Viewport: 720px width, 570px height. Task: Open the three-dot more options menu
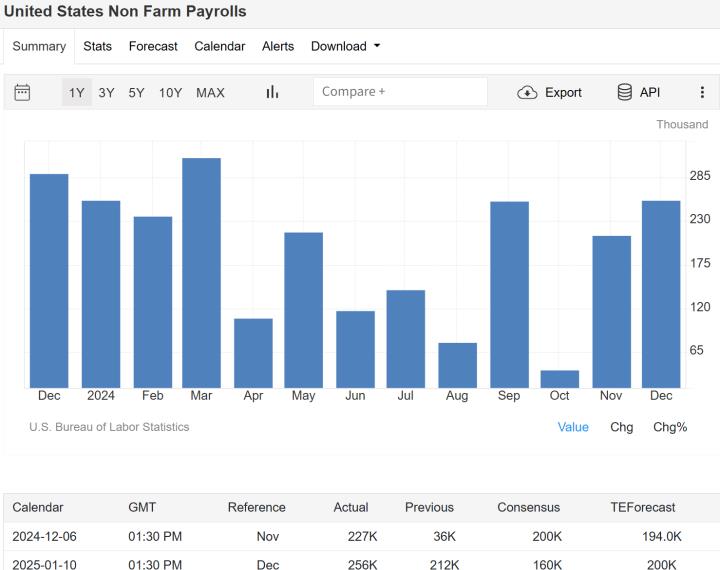pyautogui.click(x=702, y=92)
